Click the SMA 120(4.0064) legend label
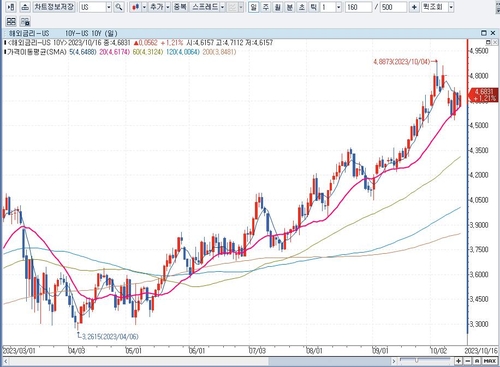This screenshot has height=367, width=500. [x=183, y=52]
